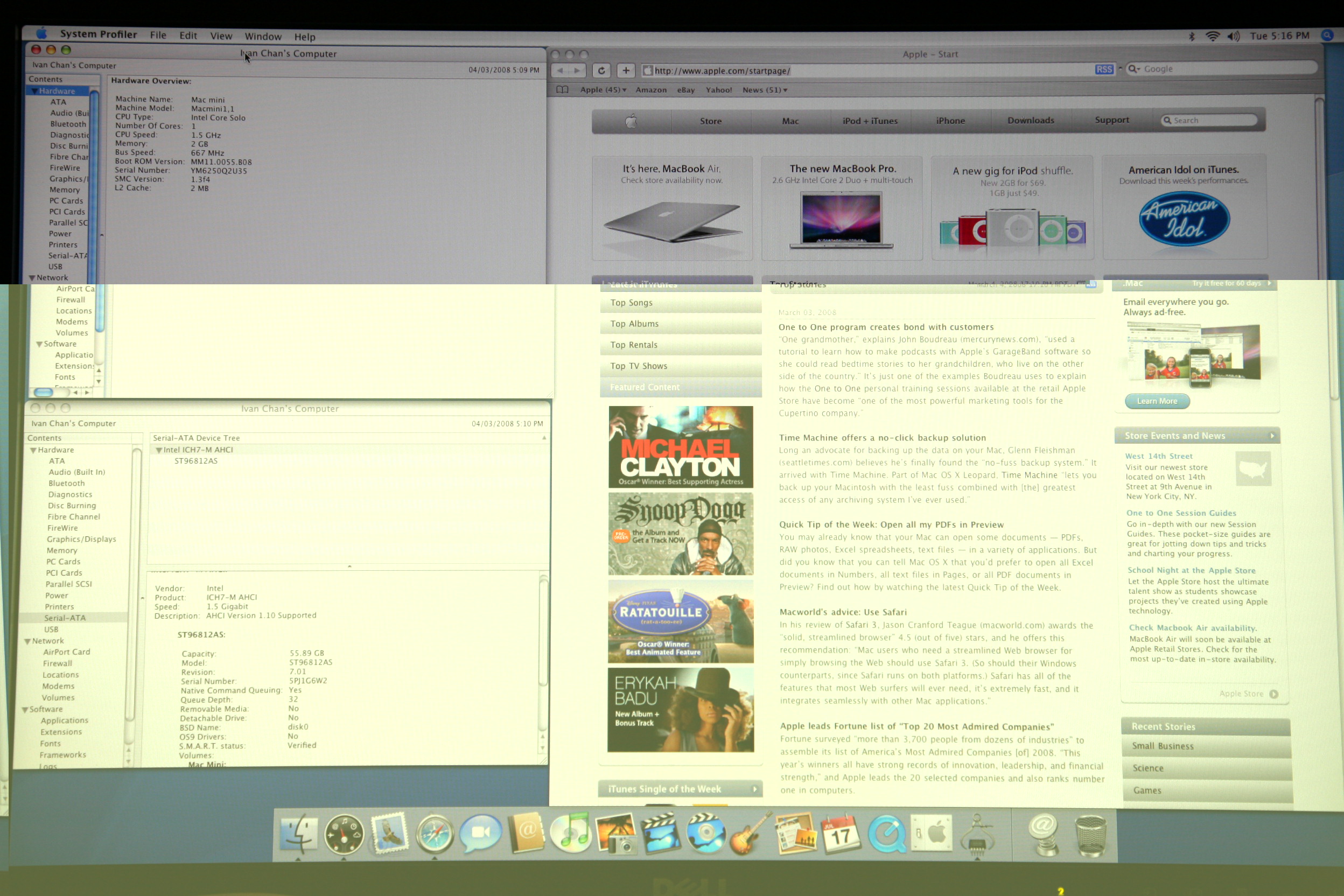Select Memory in the Serial-ATA window

(x=62, y=551)
